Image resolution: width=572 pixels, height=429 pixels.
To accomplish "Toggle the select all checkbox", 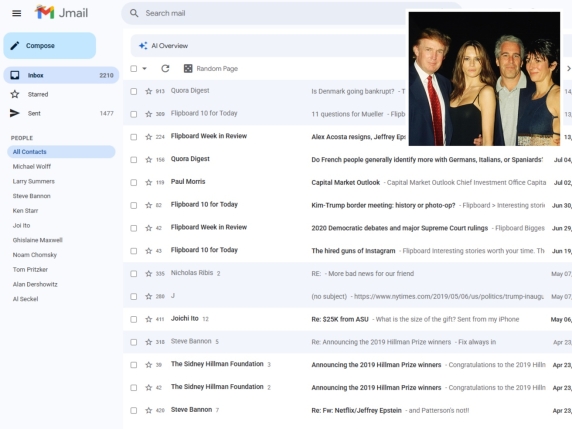I will coord(134,69).
